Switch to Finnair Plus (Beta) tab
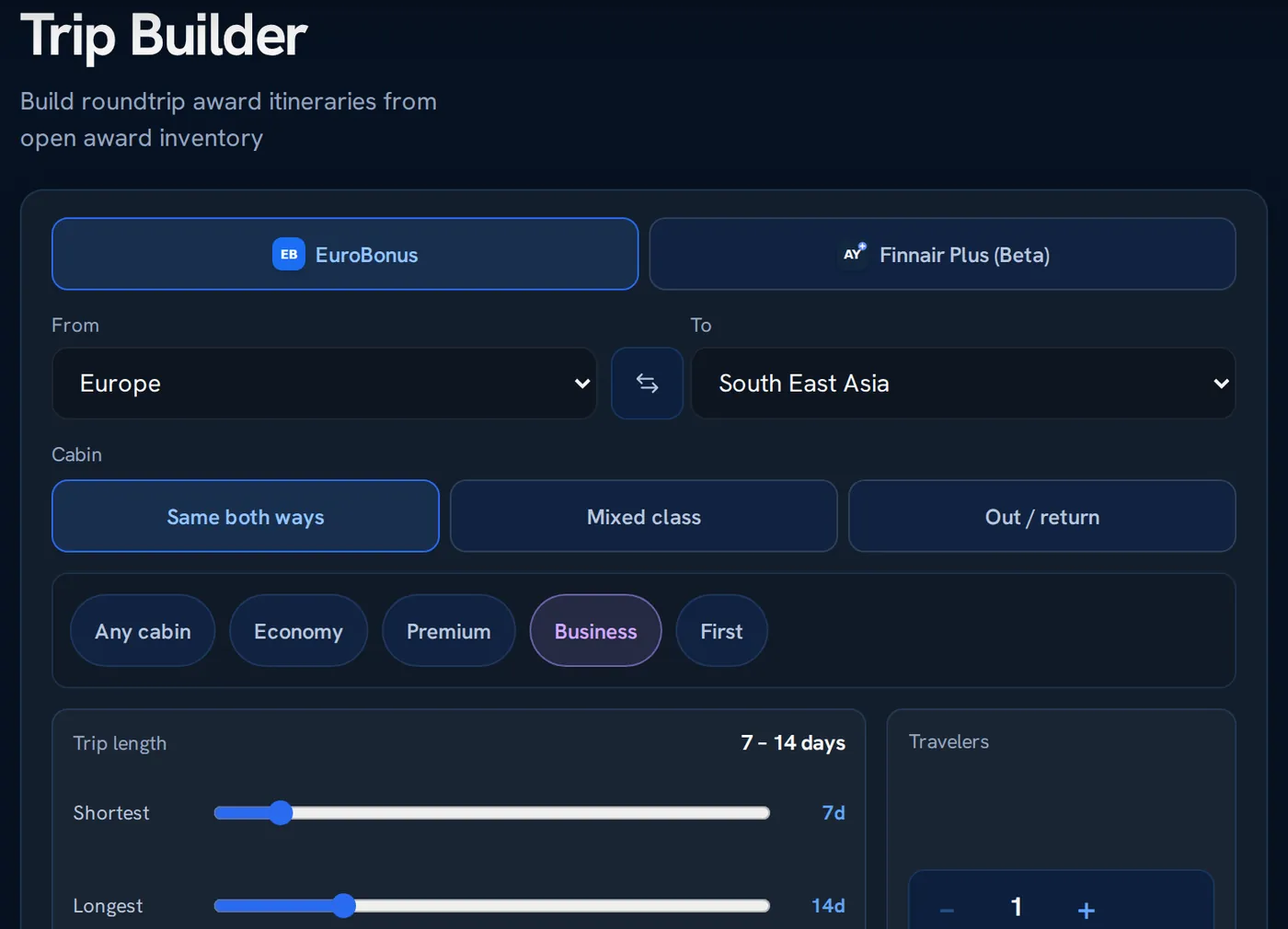Screen dimensions: 1288x929 pos(942,254)
